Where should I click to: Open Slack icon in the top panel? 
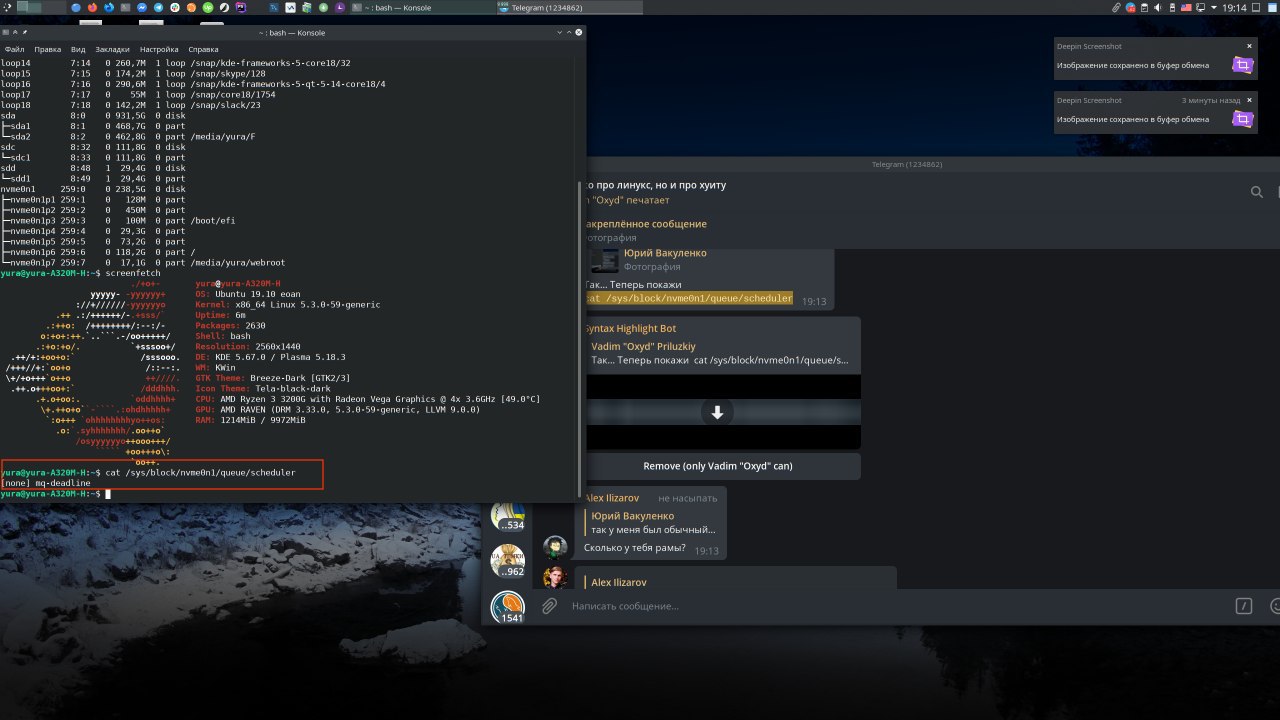coord(174,7)
